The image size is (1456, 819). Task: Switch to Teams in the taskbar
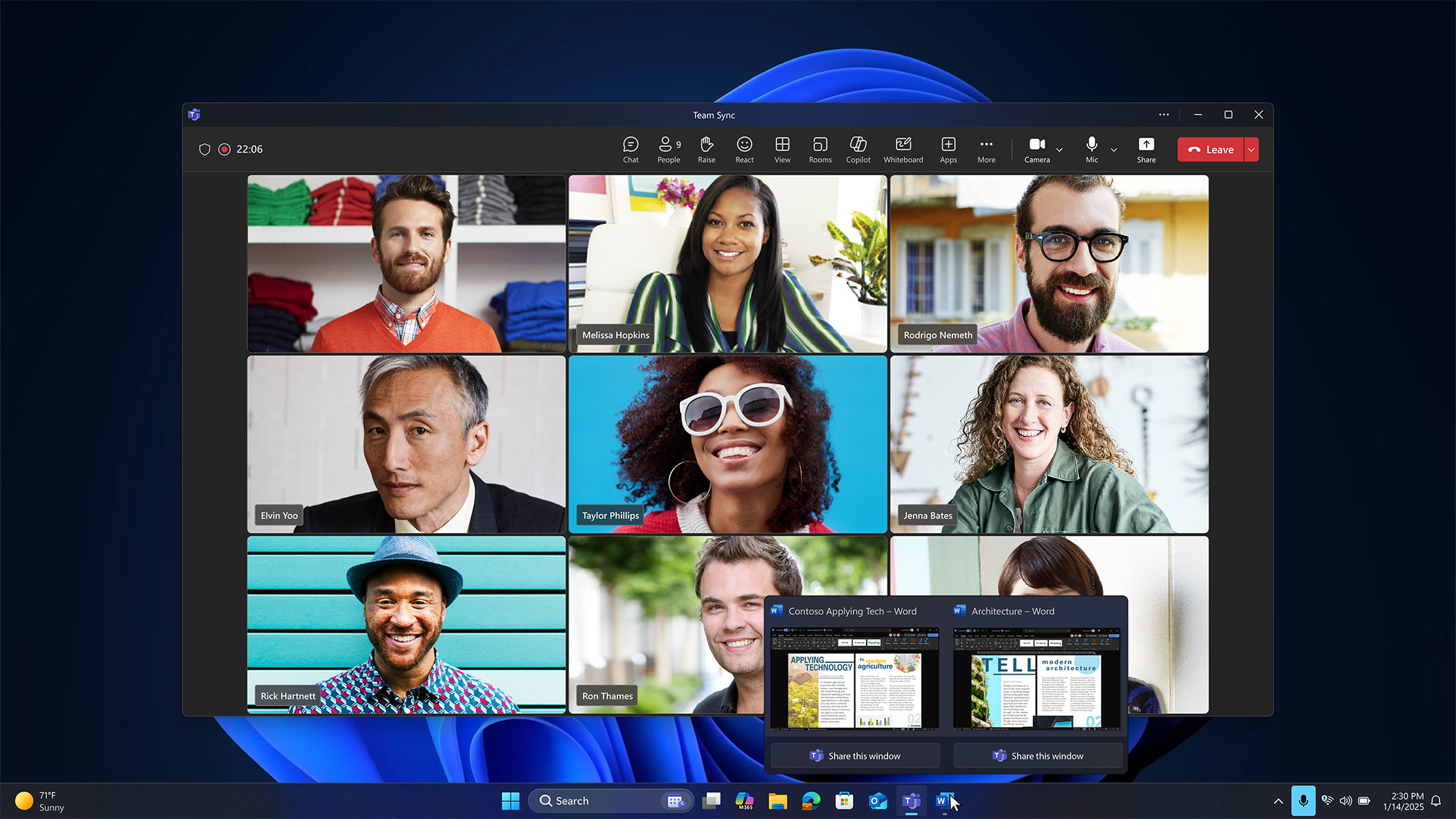pos(911,801)
